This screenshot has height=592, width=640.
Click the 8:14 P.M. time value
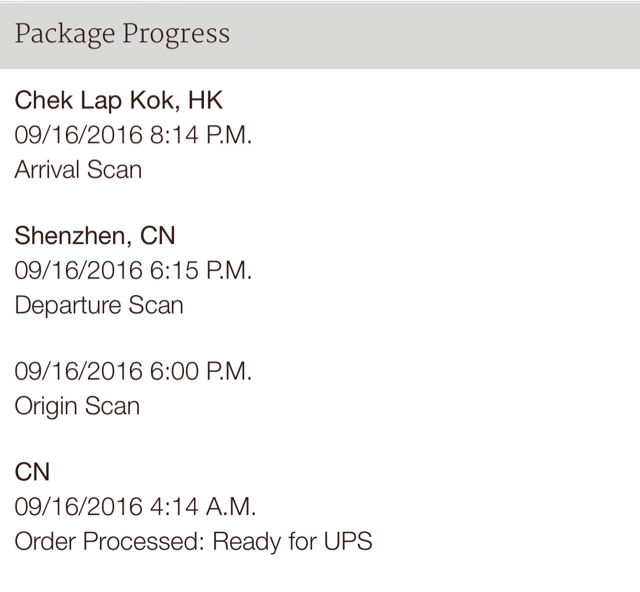[201, 135]
